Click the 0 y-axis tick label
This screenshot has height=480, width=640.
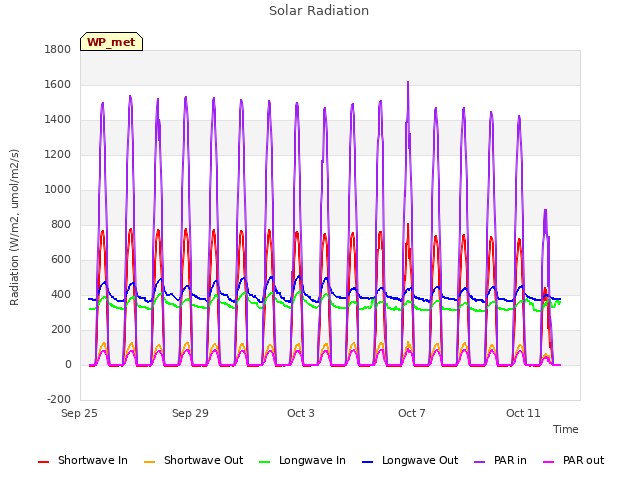coord(68,365)
